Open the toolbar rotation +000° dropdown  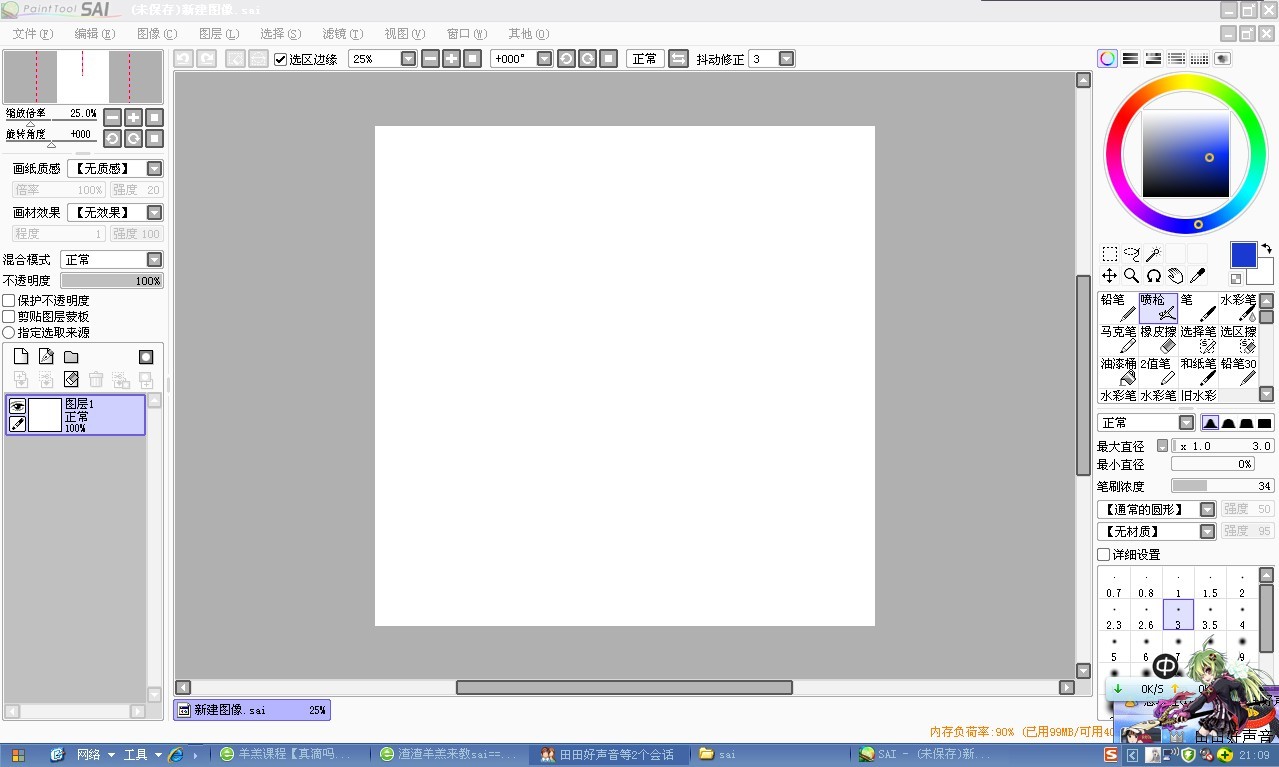544,59
